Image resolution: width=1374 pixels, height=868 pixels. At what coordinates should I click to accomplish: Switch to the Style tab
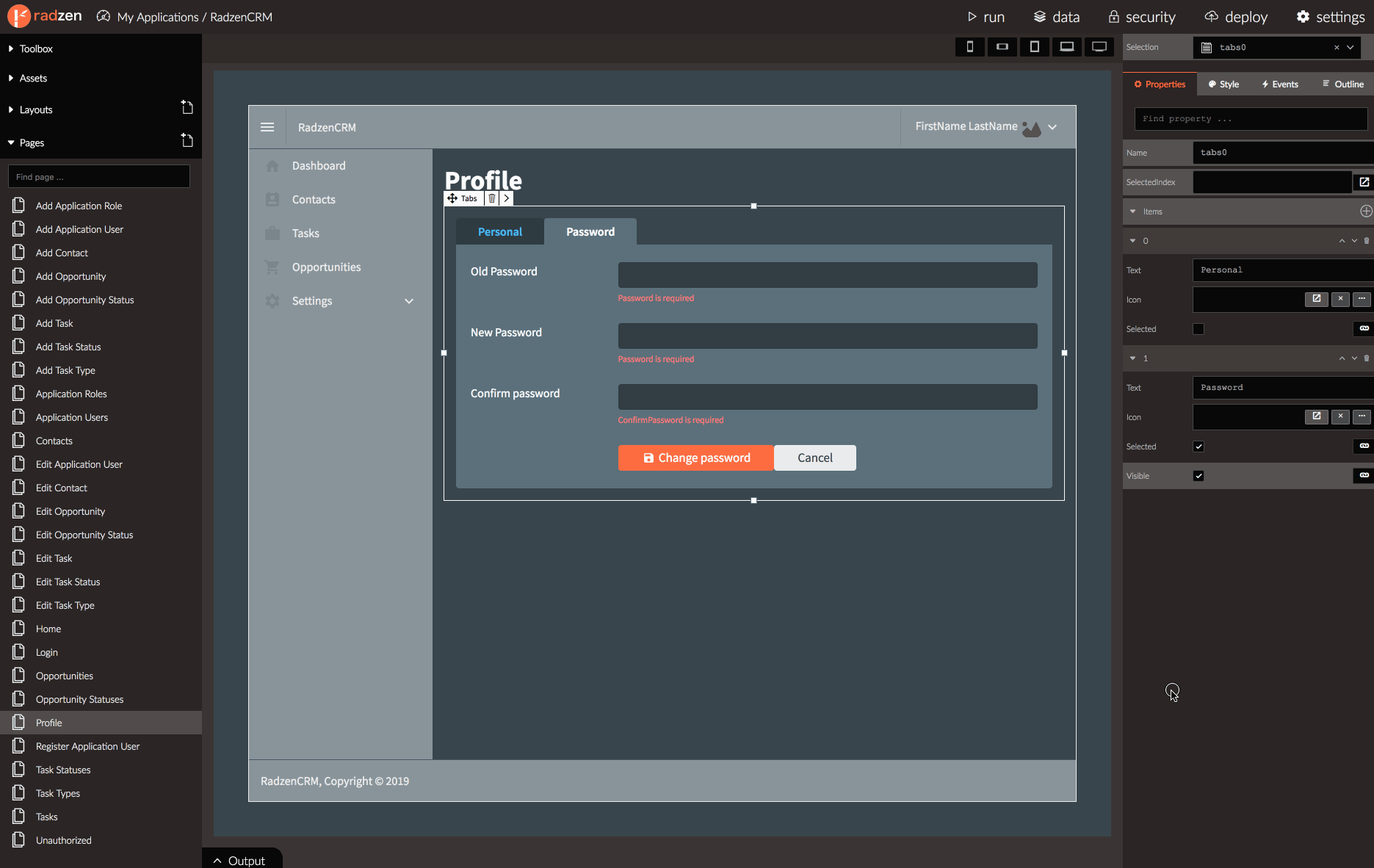(x=1224, y=84)
